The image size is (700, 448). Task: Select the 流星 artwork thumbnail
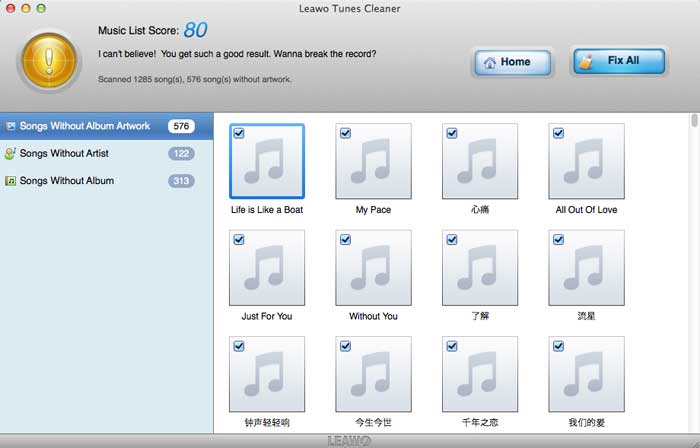pos(587,268)
